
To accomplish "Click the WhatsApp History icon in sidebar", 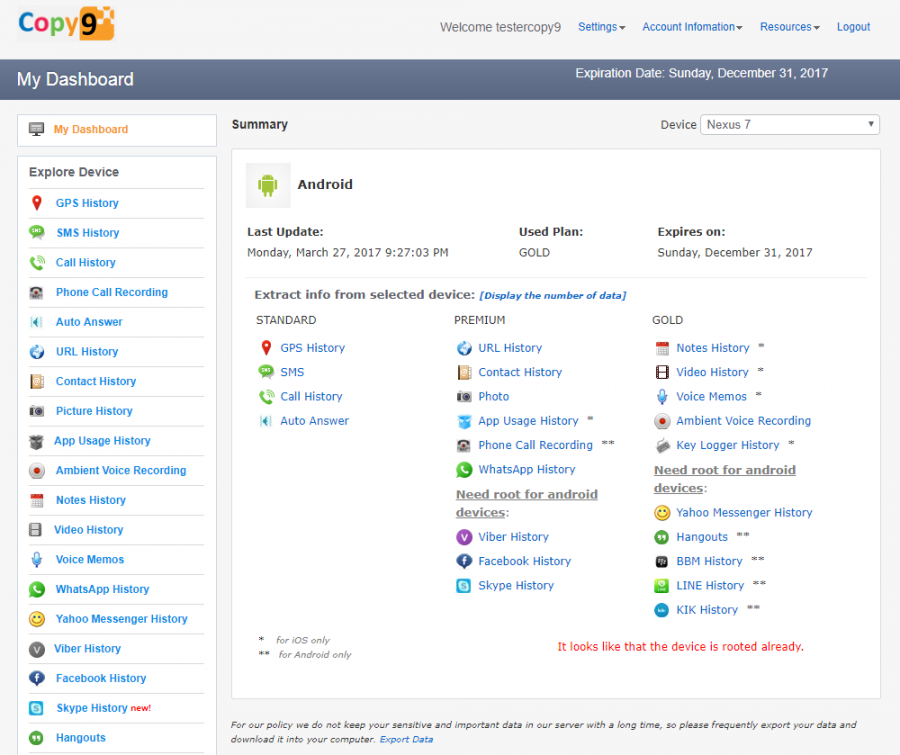I will [x=37, y=589].
